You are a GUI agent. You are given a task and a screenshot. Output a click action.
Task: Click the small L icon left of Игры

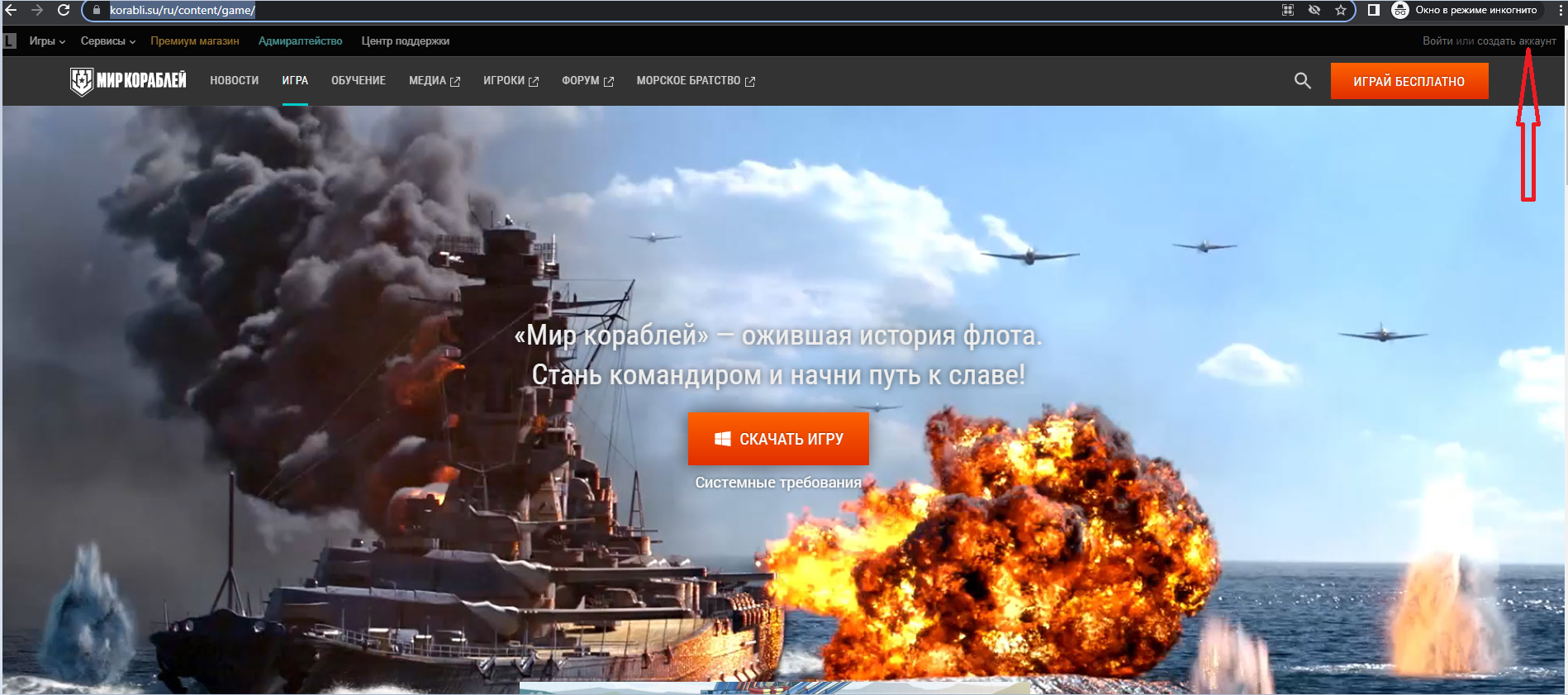point(10,41)
